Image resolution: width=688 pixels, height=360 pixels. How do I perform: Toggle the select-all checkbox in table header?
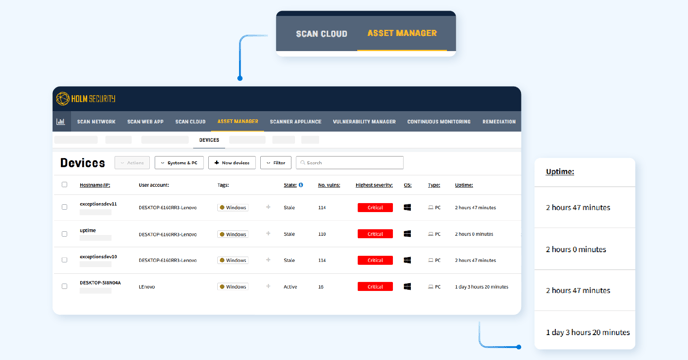coord(64,185)
